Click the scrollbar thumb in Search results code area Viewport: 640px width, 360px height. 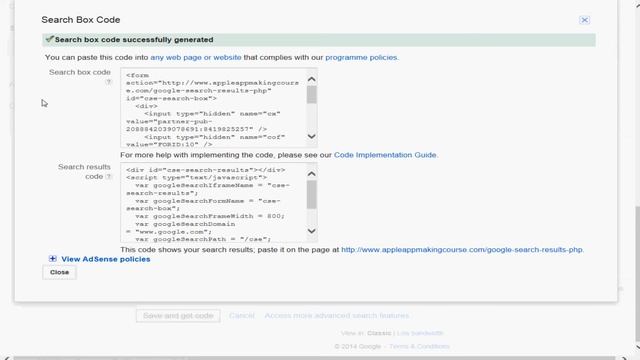click(x=311, y=194)
